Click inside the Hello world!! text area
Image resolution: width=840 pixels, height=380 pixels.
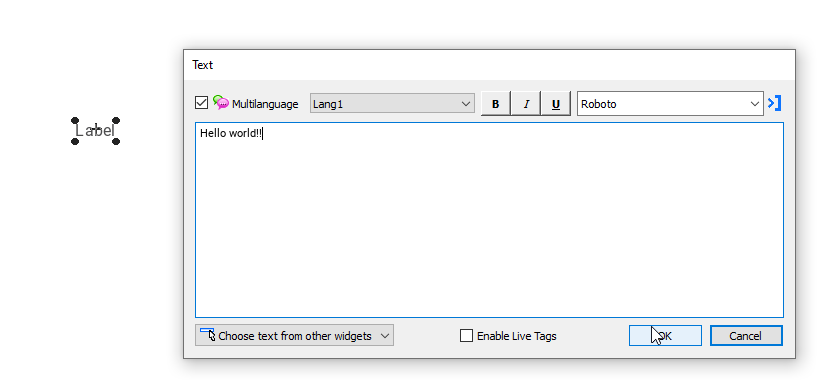pyautogui.click(x=489, y=220)
